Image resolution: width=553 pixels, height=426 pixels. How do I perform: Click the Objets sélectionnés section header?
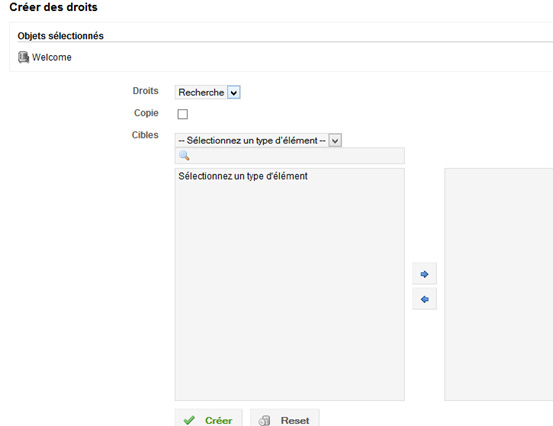point(60,36)
